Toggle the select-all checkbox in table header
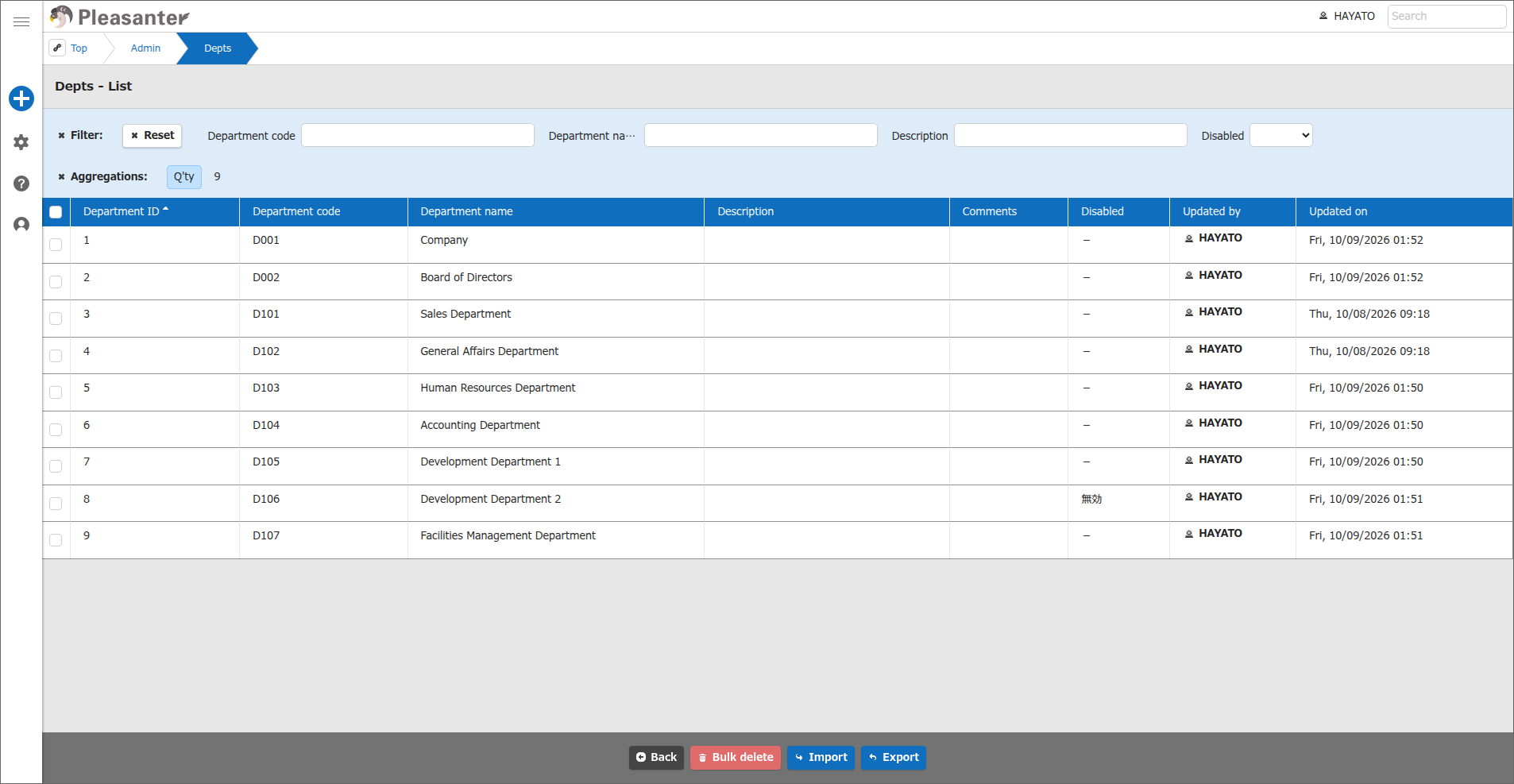Screen dimensions: 1514x784 pyautogui.click(x=56, y=212)
